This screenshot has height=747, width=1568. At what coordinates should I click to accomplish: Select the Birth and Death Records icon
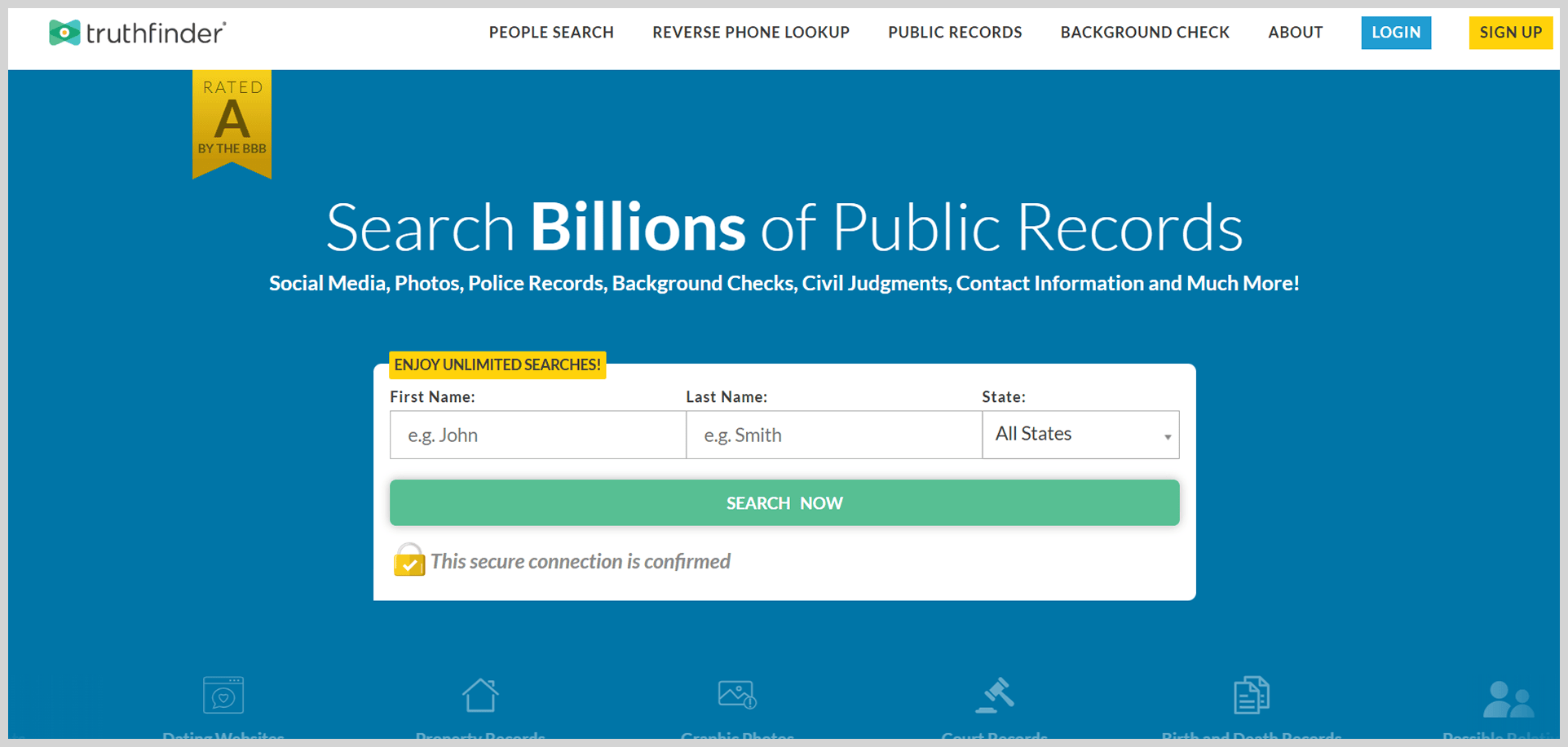pyautogui.click(x=1251, y=695)
